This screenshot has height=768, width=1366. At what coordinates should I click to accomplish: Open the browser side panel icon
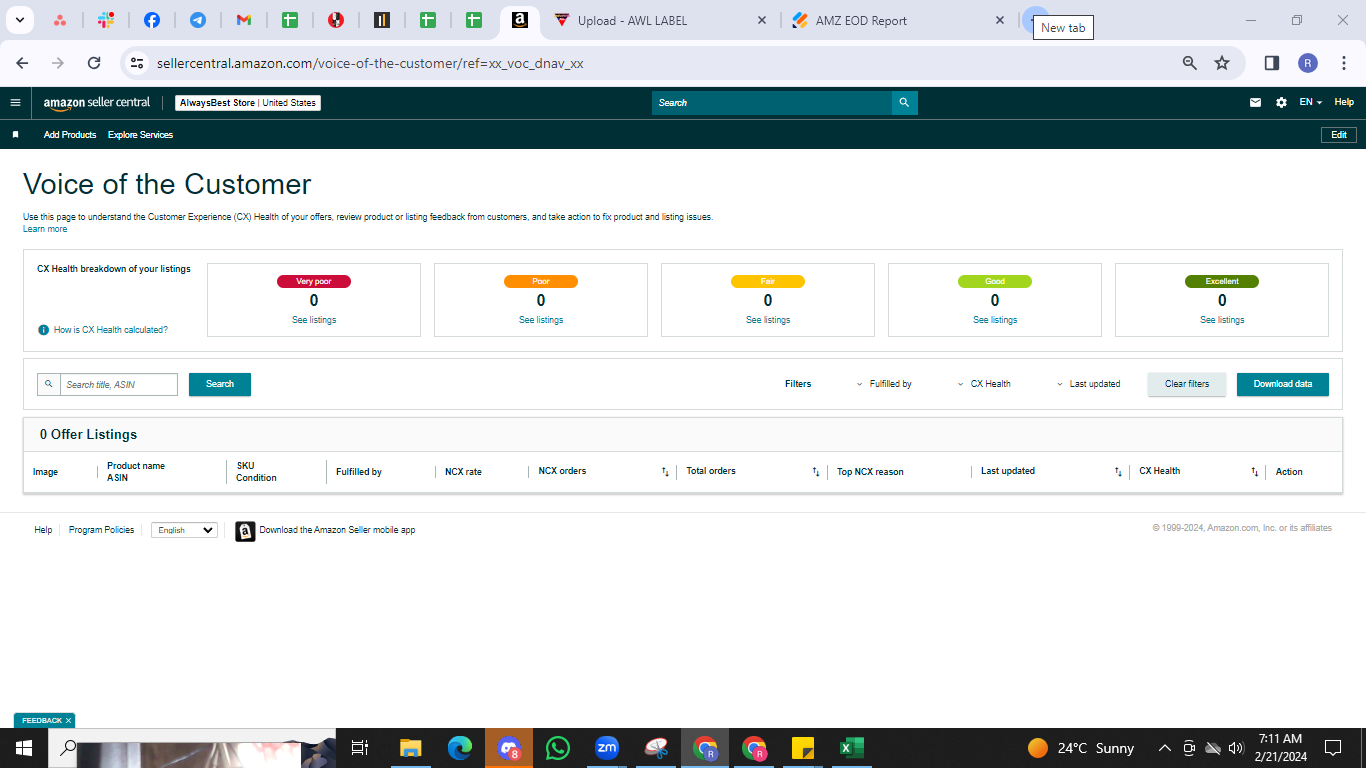(x=1272, y=63)
